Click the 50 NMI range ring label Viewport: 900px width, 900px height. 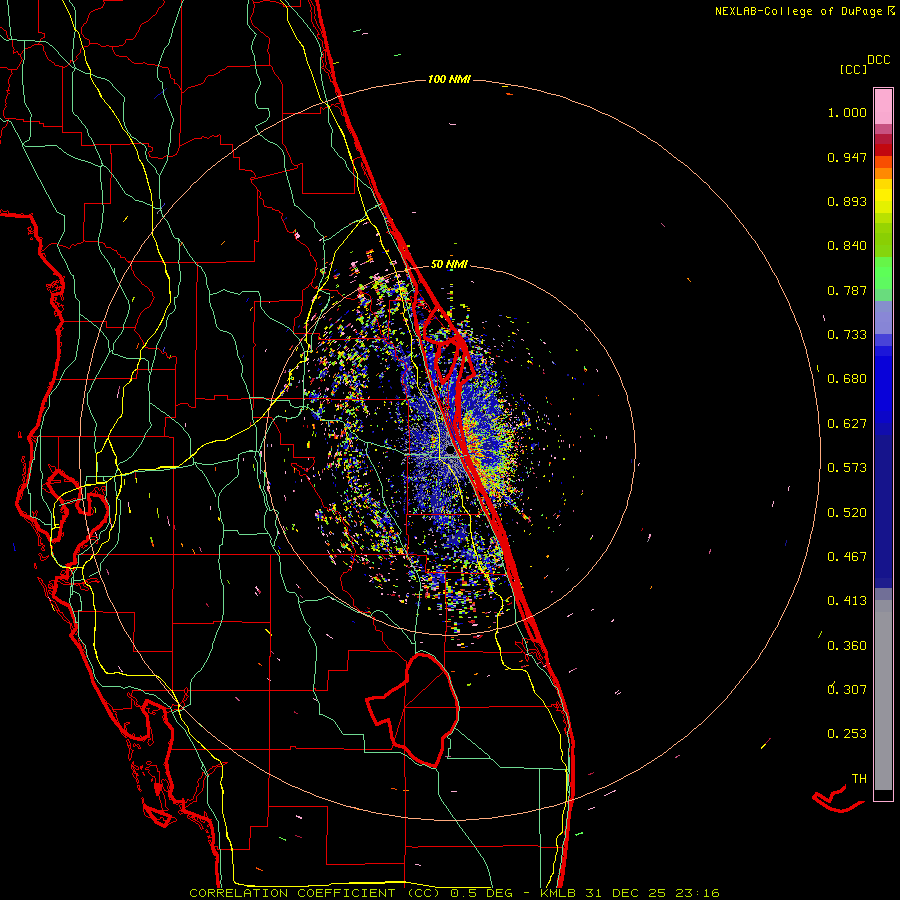tap(449, 264)
